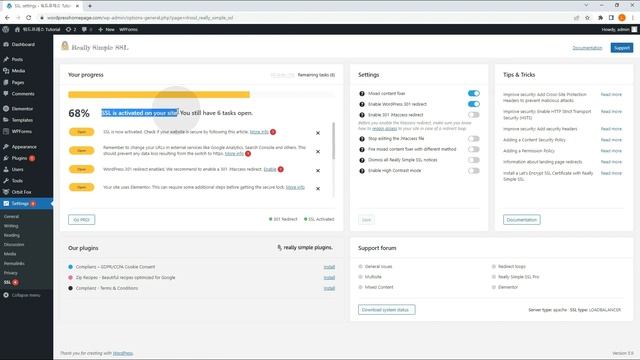
Task: Dismiss the 'Remember to change your URLs' task
Action: (x=318, y=152)
